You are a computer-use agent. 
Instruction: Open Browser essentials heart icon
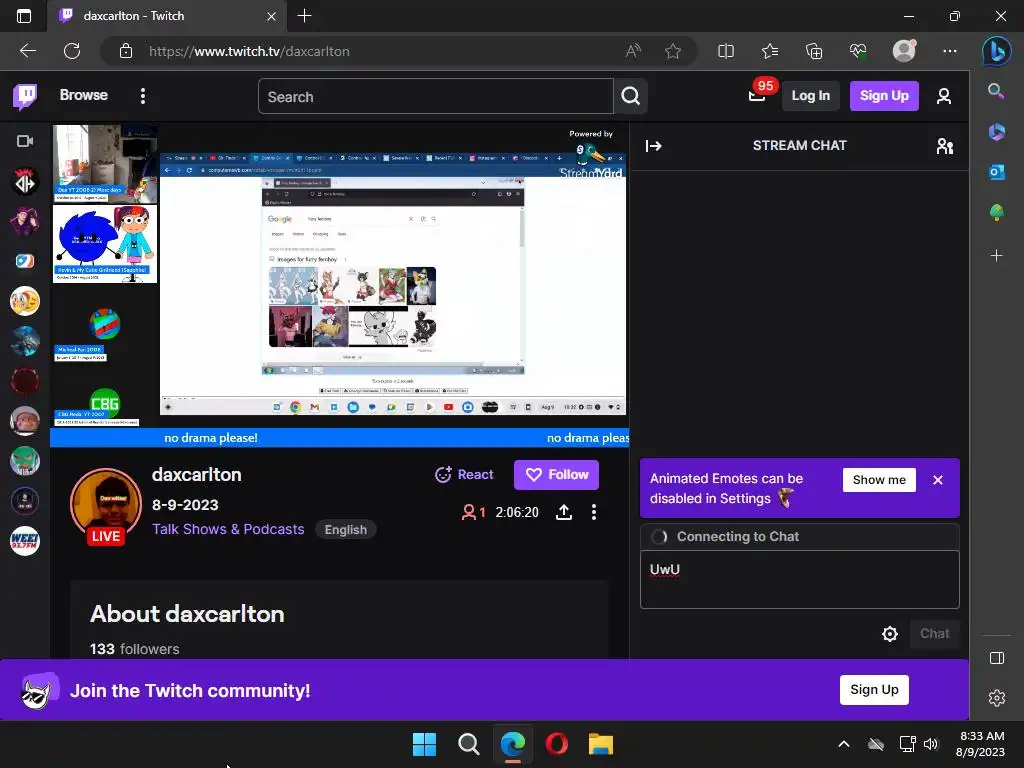[x=858, y=51]
